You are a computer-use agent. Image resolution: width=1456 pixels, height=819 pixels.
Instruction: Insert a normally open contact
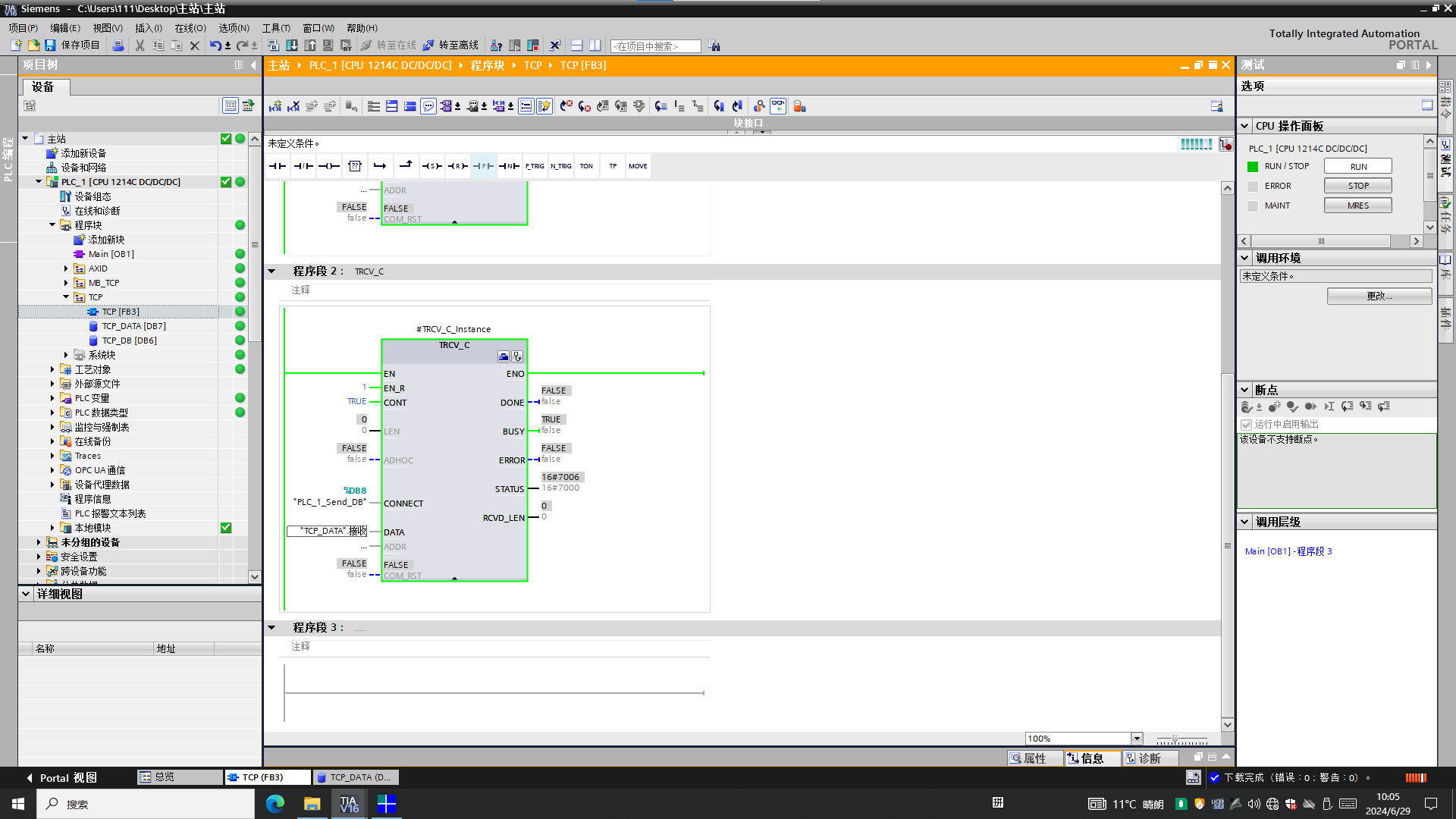278,166
